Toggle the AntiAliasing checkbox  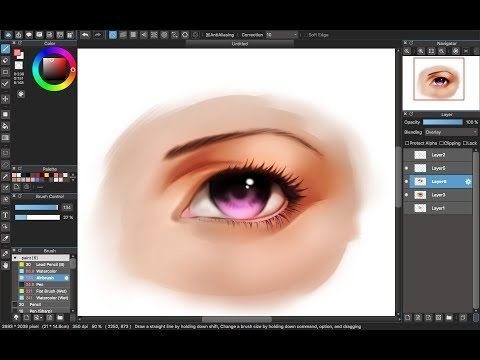[x=208, y=35]
